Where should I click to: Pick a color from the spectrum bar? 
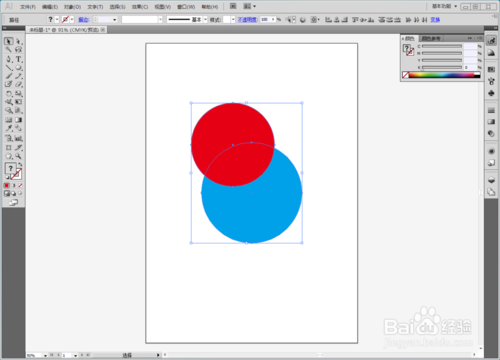[x=445, y=75]
